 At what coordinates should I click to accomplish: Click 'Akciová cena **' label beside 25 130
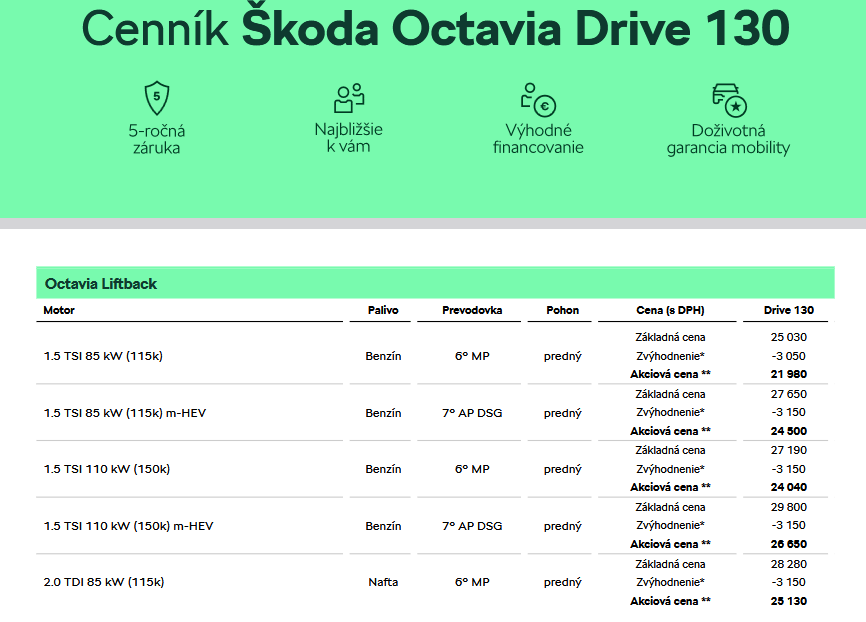[x=670, y=601]
